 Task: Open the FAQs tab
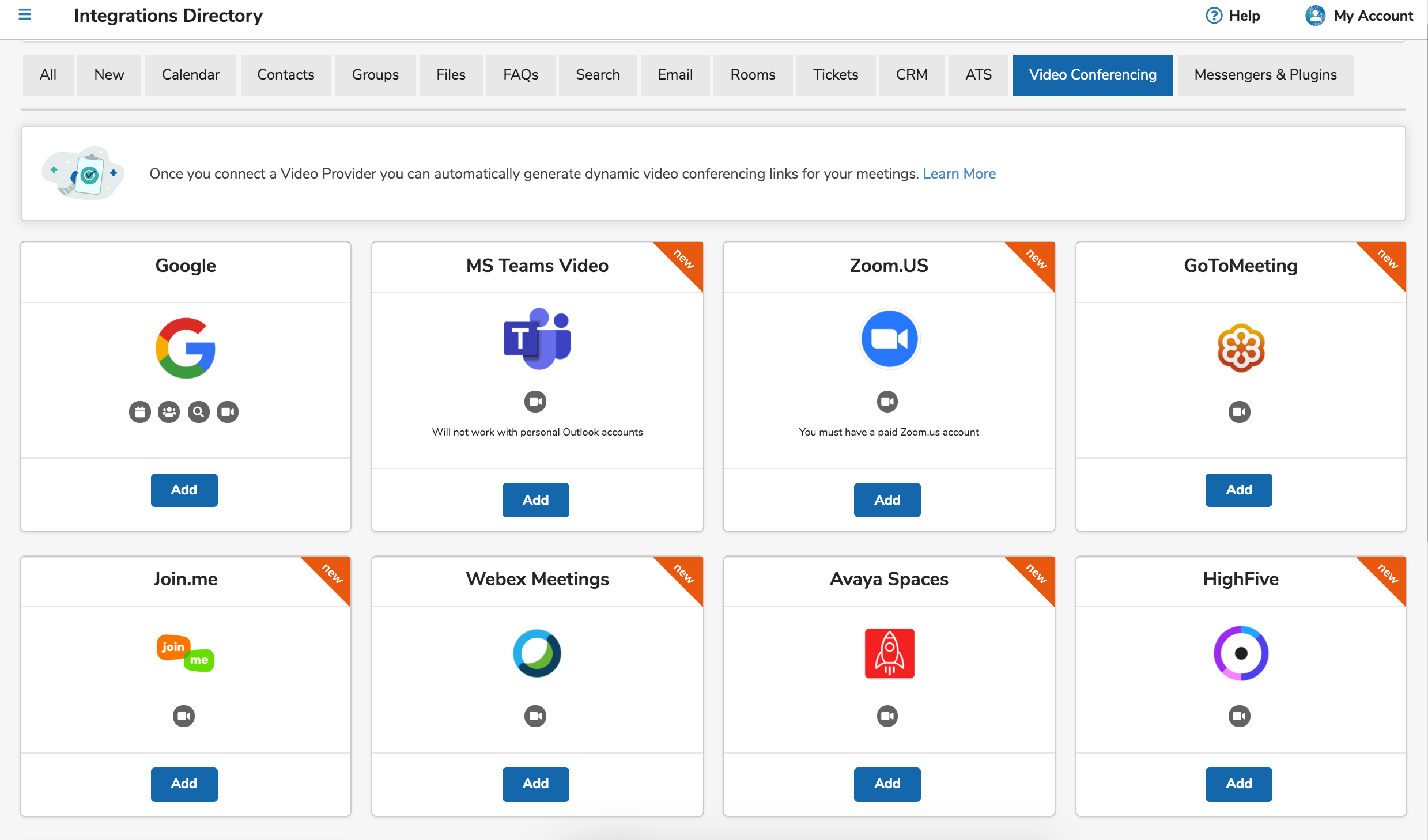[521, 75]
